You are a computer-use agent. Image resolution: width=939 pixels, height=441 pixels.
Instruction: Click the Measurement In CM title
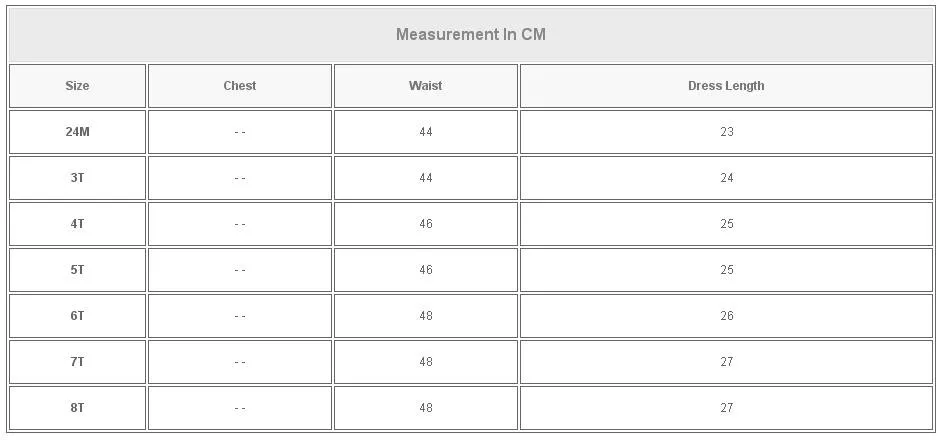[471, 34]
